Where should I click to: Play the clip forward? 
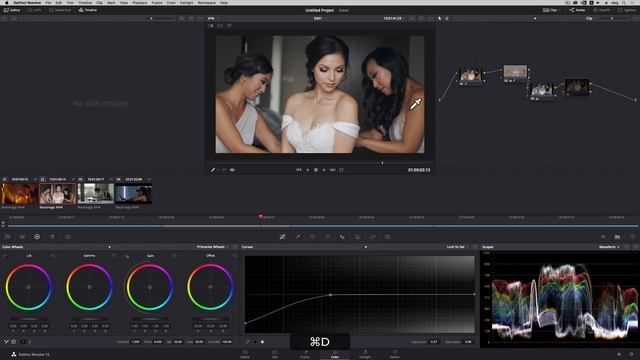(324, 170)
